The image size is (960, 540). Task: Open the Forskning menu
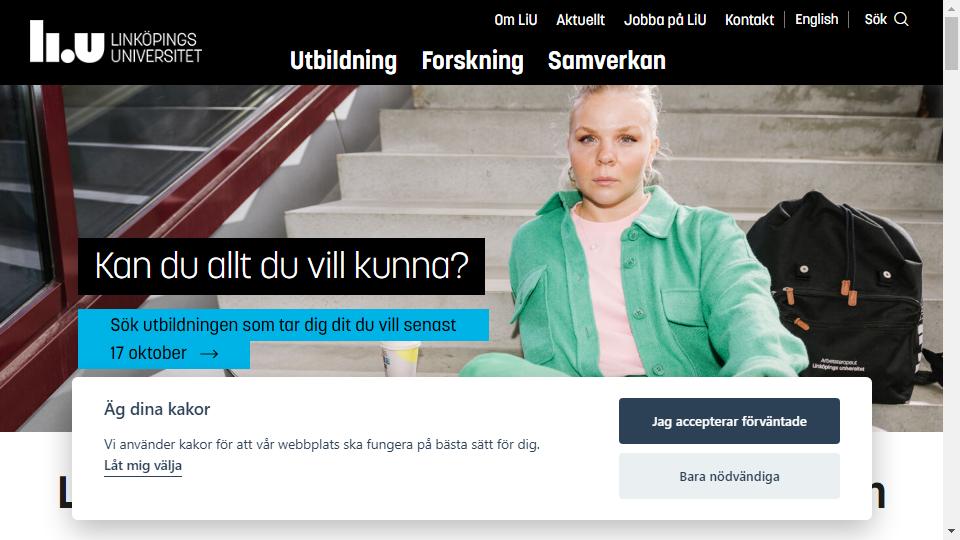(x=472, y=61)
